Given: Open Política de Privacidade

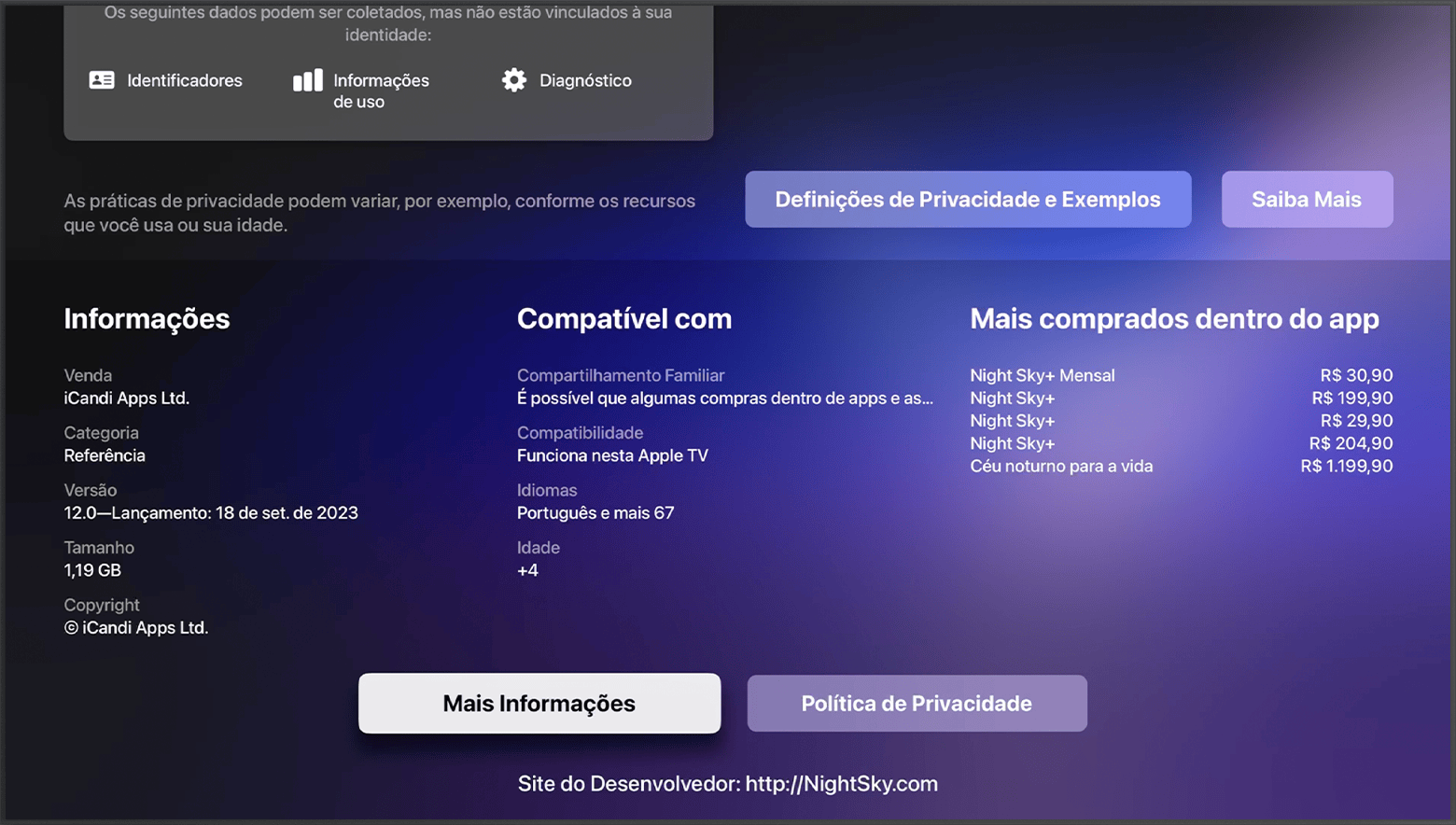Looking at the screenshot, I should (x=917, y=704).
